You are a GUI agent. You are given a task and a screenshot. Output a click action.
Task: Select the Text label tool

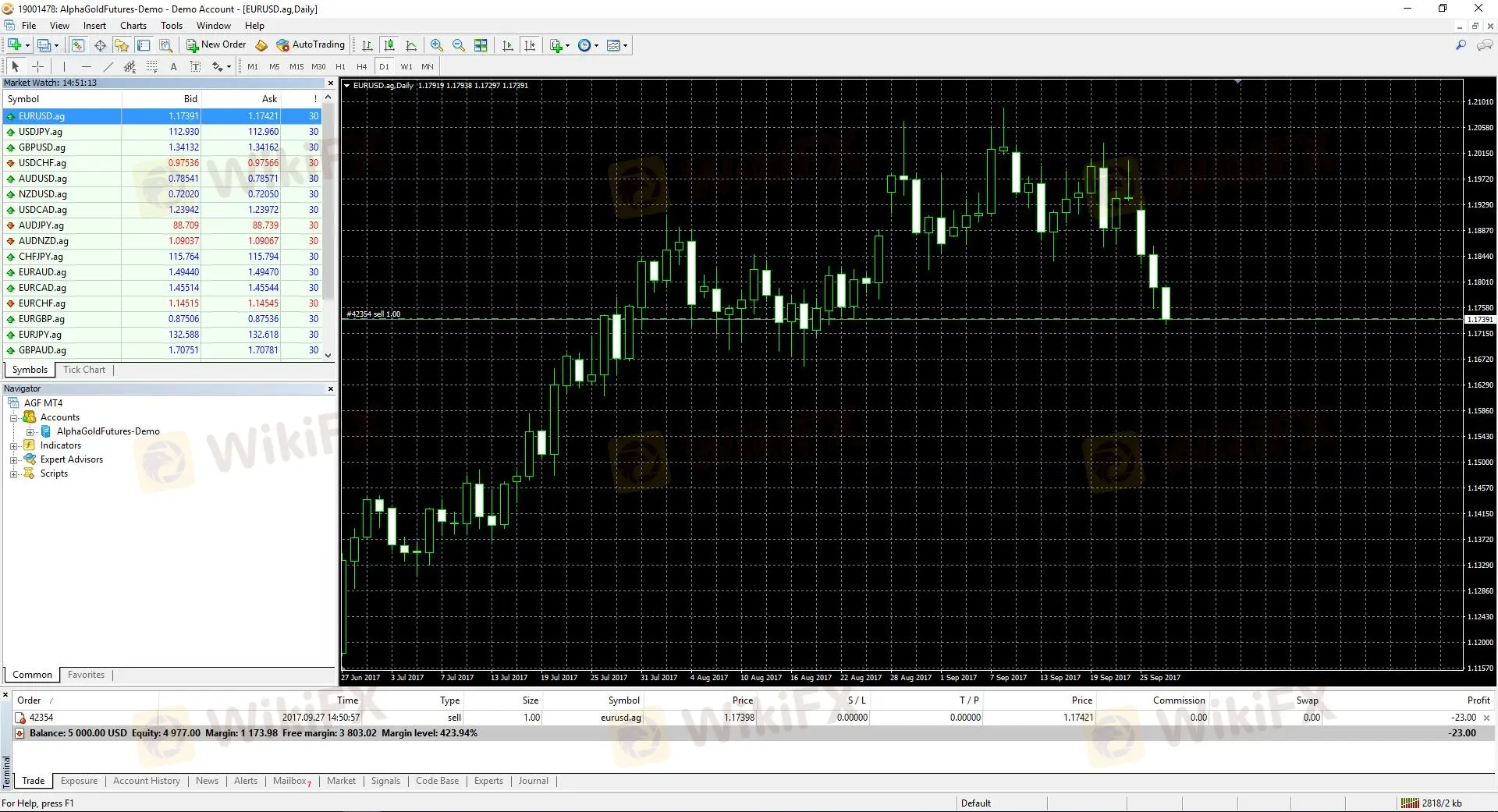tap(173, 66)
